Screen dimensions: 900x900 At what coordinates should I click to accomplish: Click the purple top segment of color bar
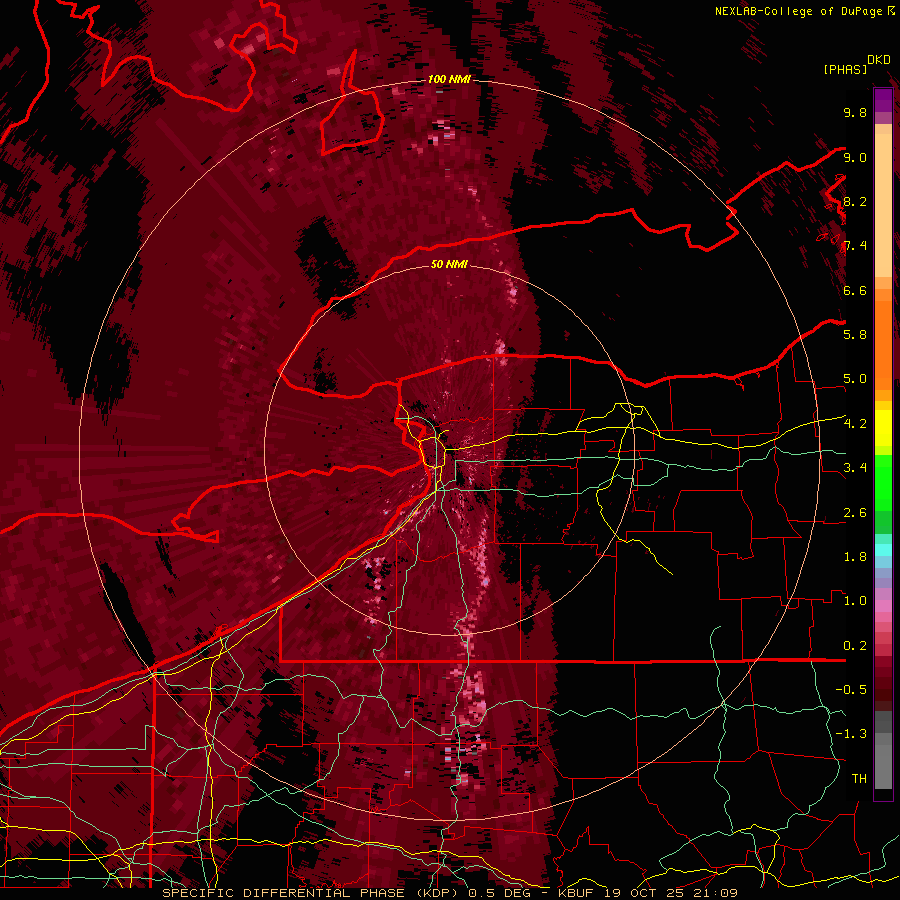tap(883, 101)
